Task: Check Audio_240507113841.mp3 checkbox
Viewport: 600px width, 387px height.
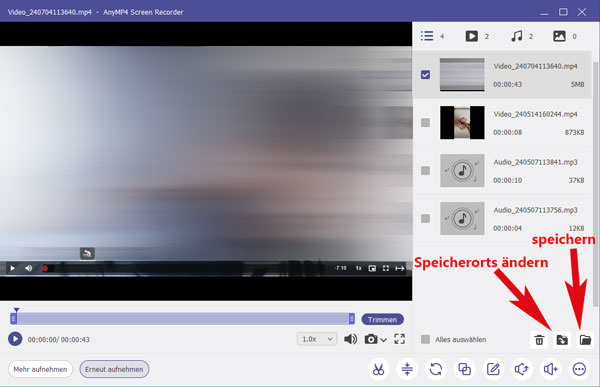Action: tap(426, 170)
